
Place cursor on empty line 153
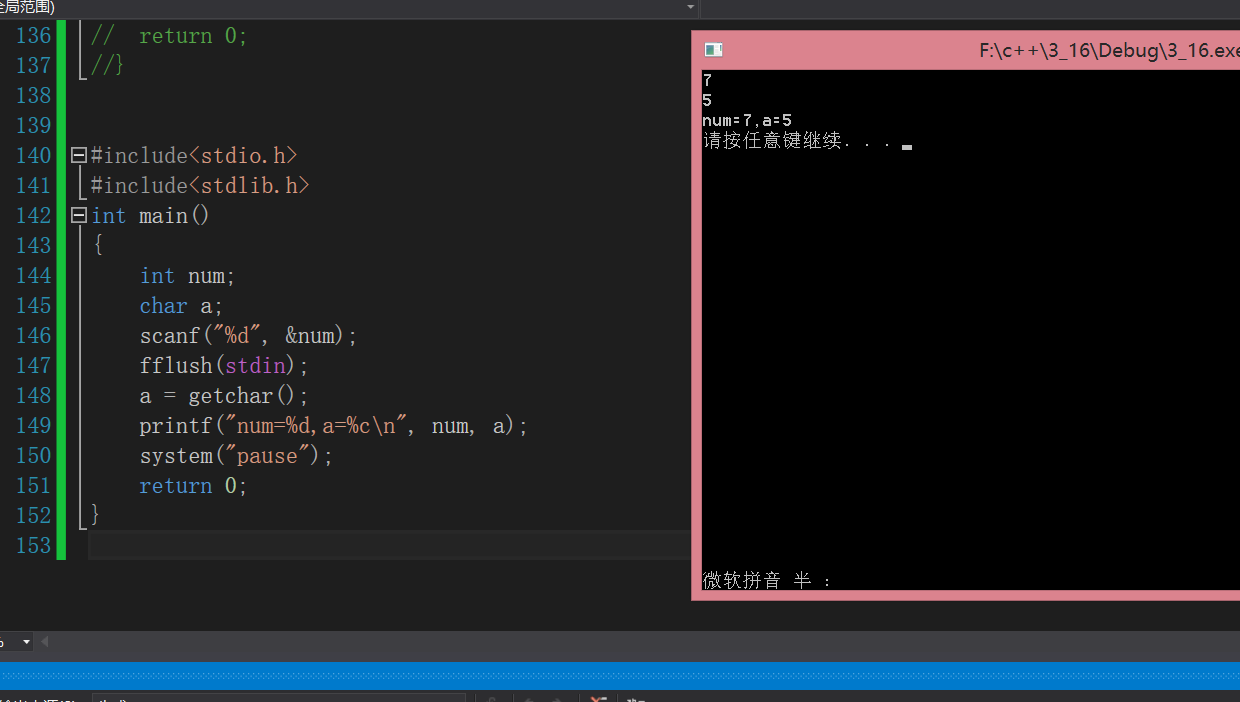tap(389, 545)
